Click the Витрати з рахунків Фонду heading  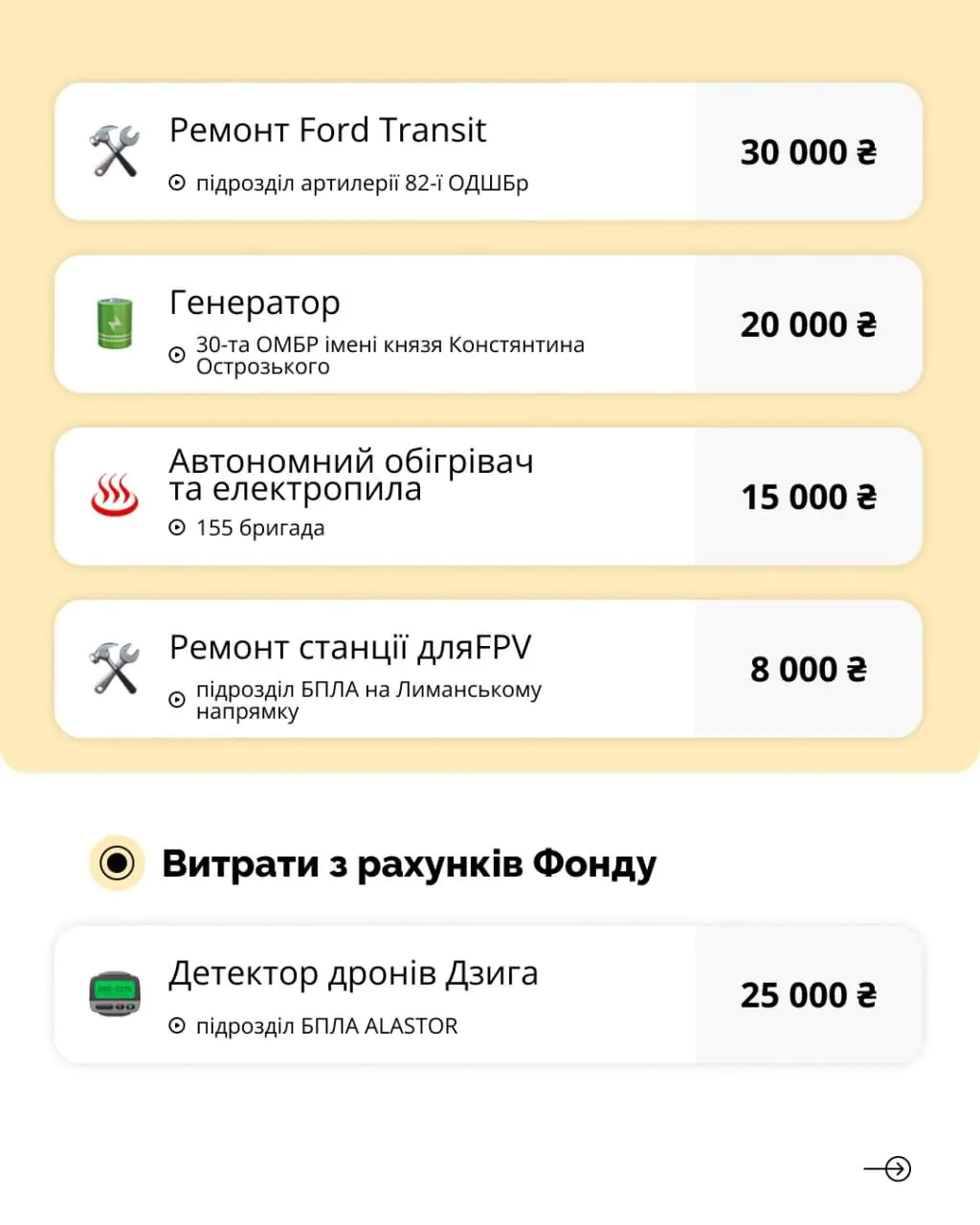pyautogui.click(x=409, y=863)
